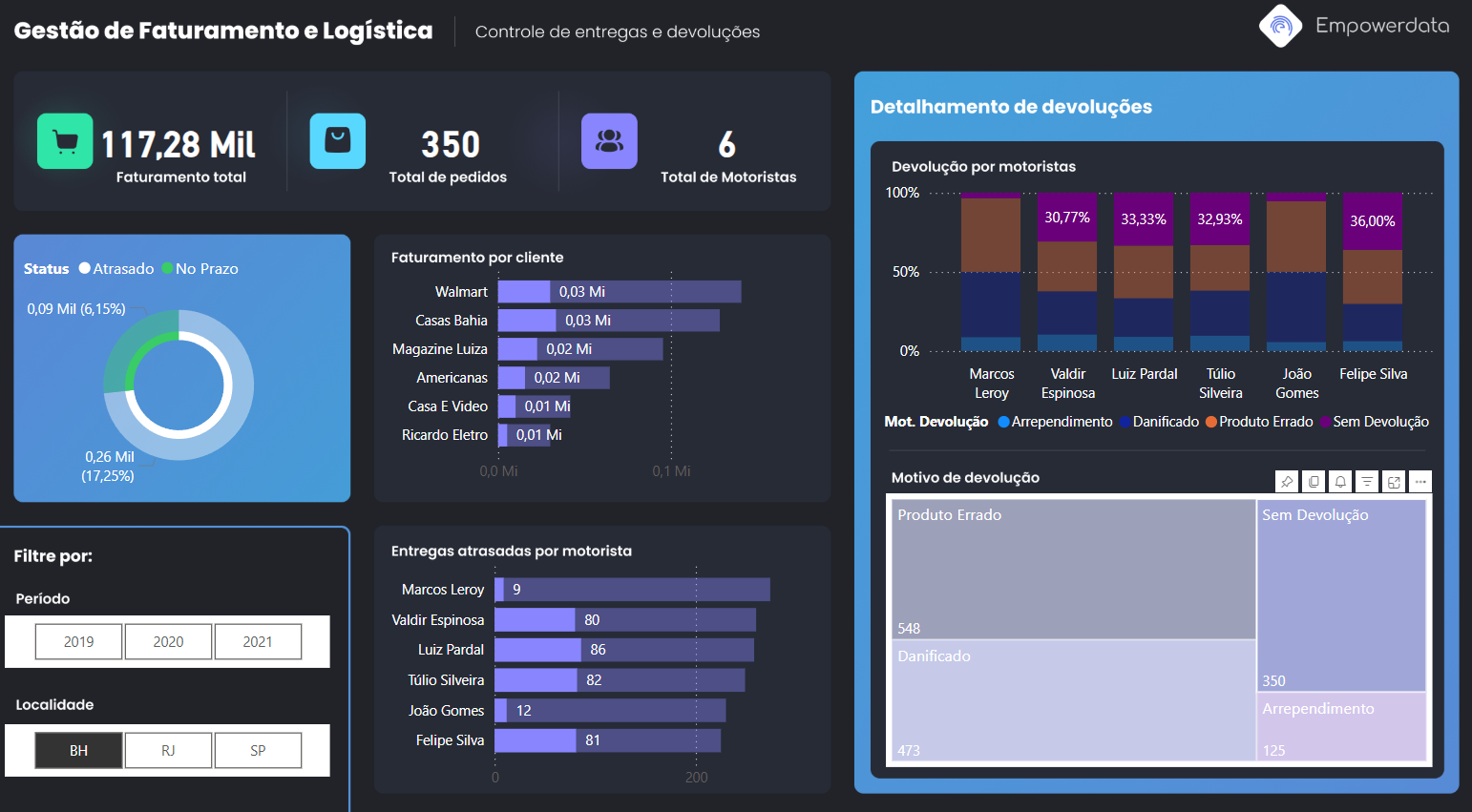Select the Produto Errado treemap tile
Image resolution: width=1472 pixels, height=812 pixels.
click(x=1073, y=569)
